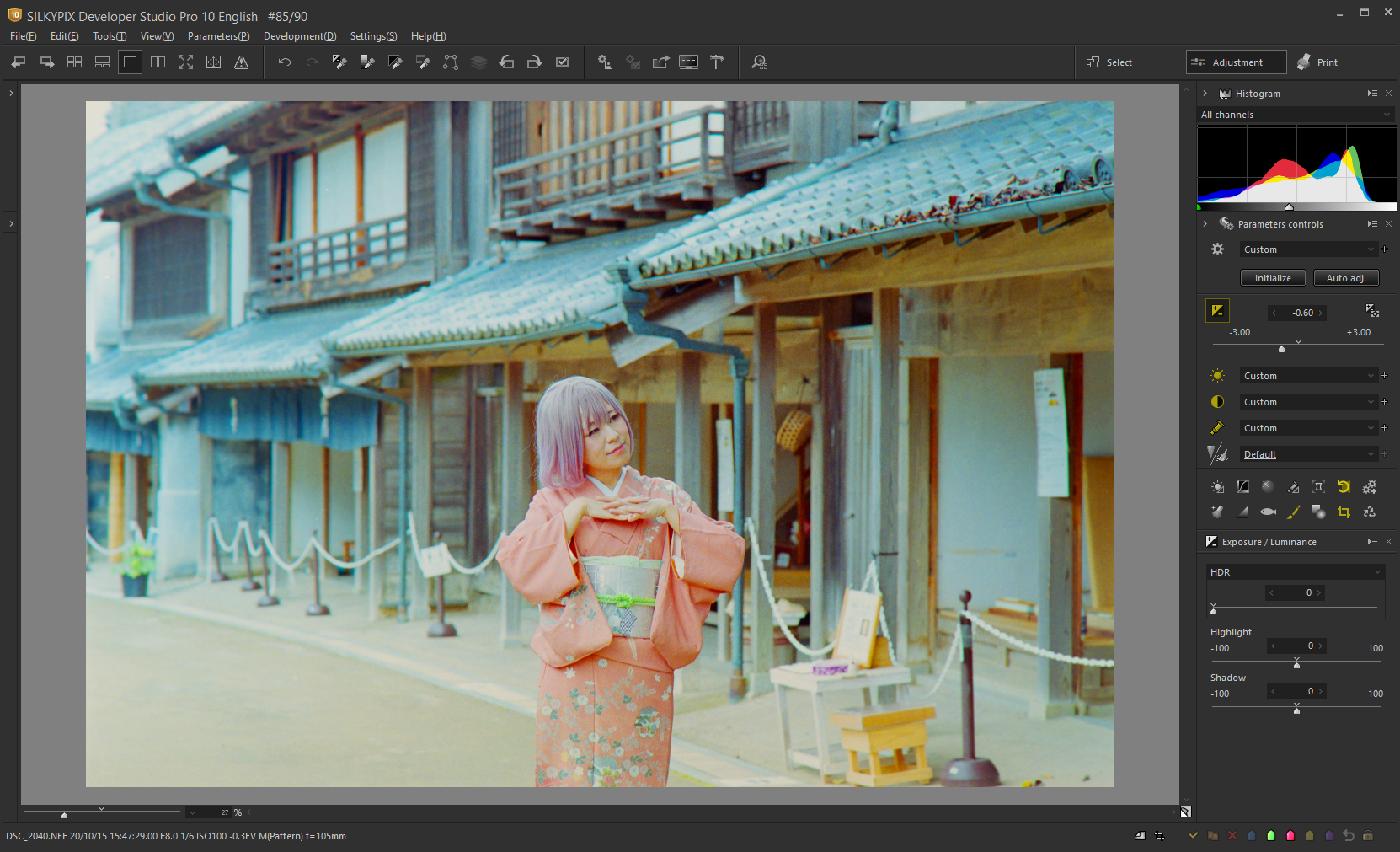Open monitor display settings icon
1400x852 pixels.
click(689, 62)
